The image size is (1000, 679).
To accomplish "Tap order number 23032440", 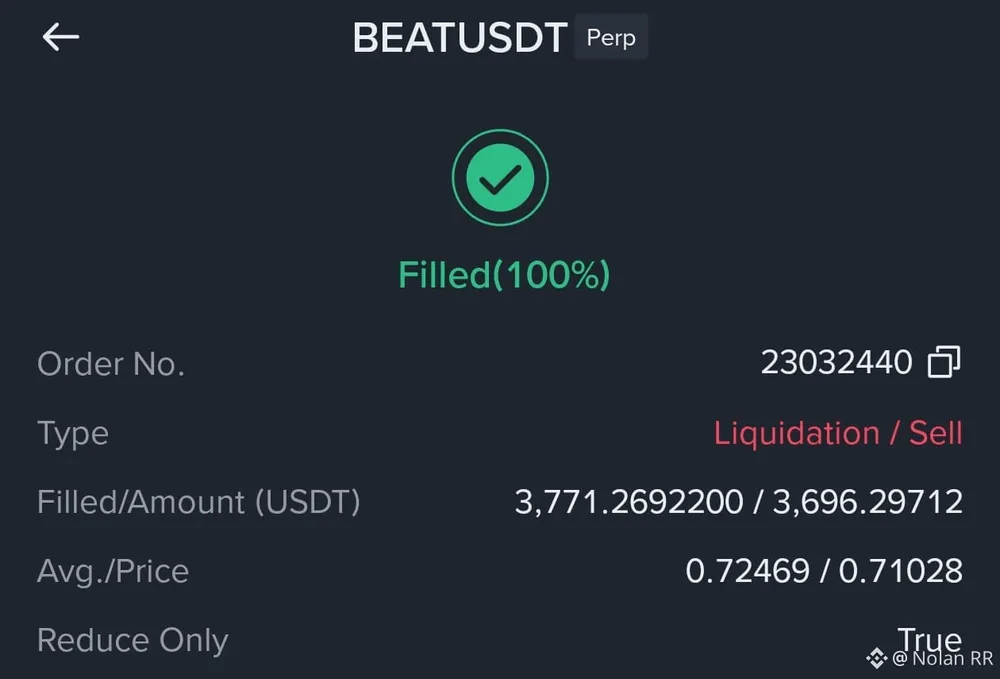I will (836, 362).
